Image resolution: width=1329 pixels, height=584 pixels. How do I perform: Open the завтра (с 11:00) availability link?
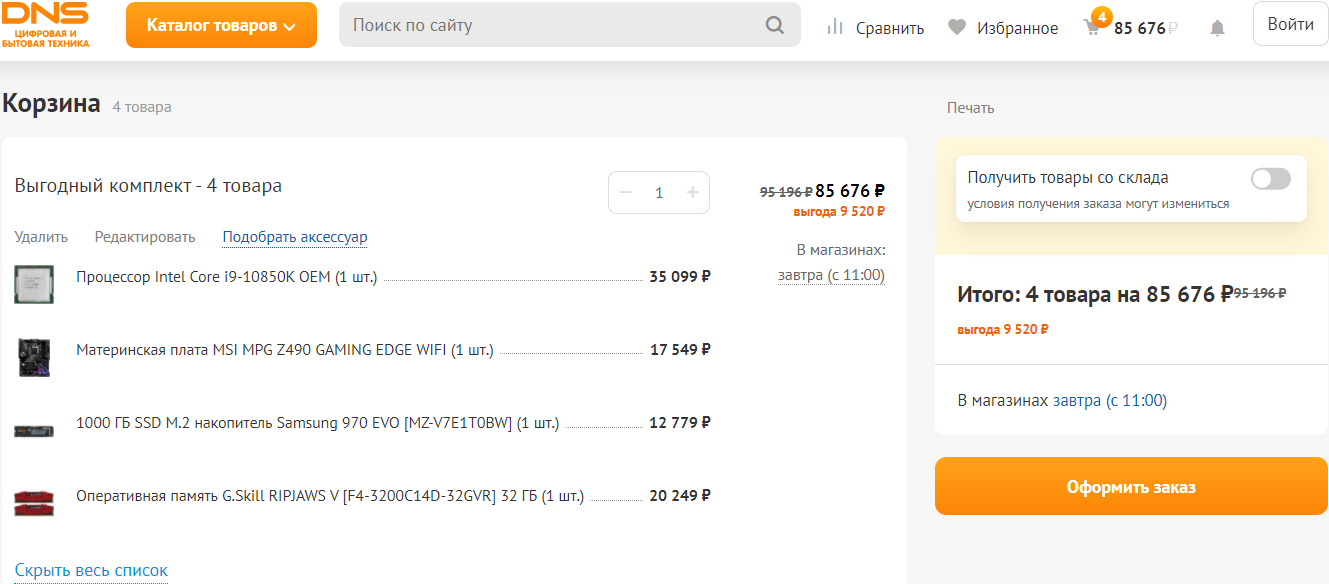click(831, 275)
